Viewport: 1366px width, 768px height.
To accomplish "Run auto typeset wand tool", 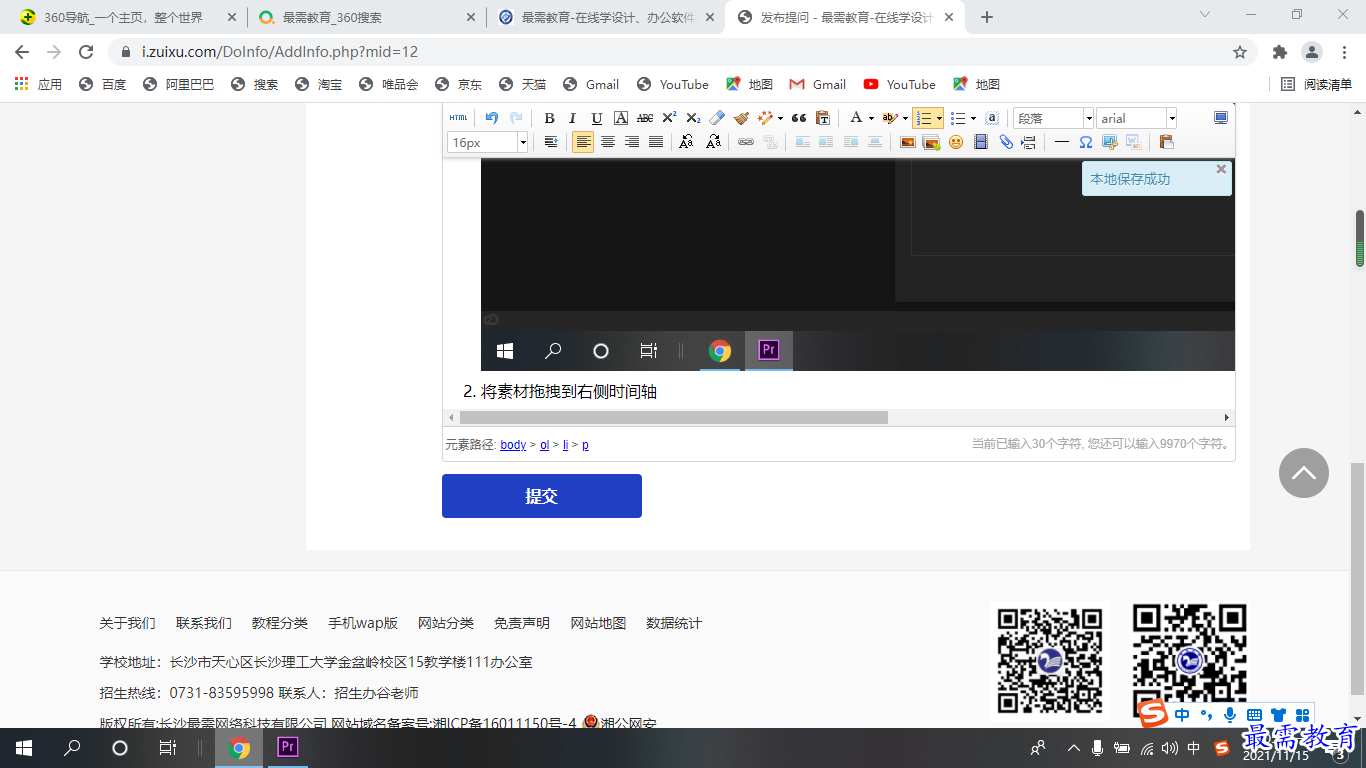I will 765,118.
